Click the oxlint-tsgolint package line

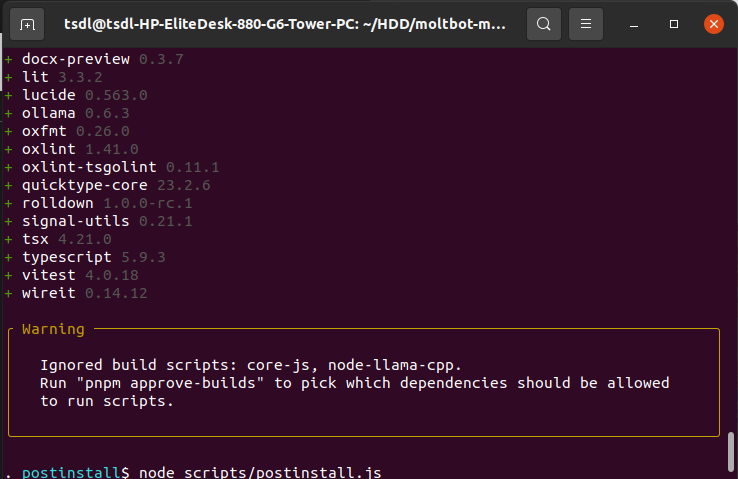89,167
